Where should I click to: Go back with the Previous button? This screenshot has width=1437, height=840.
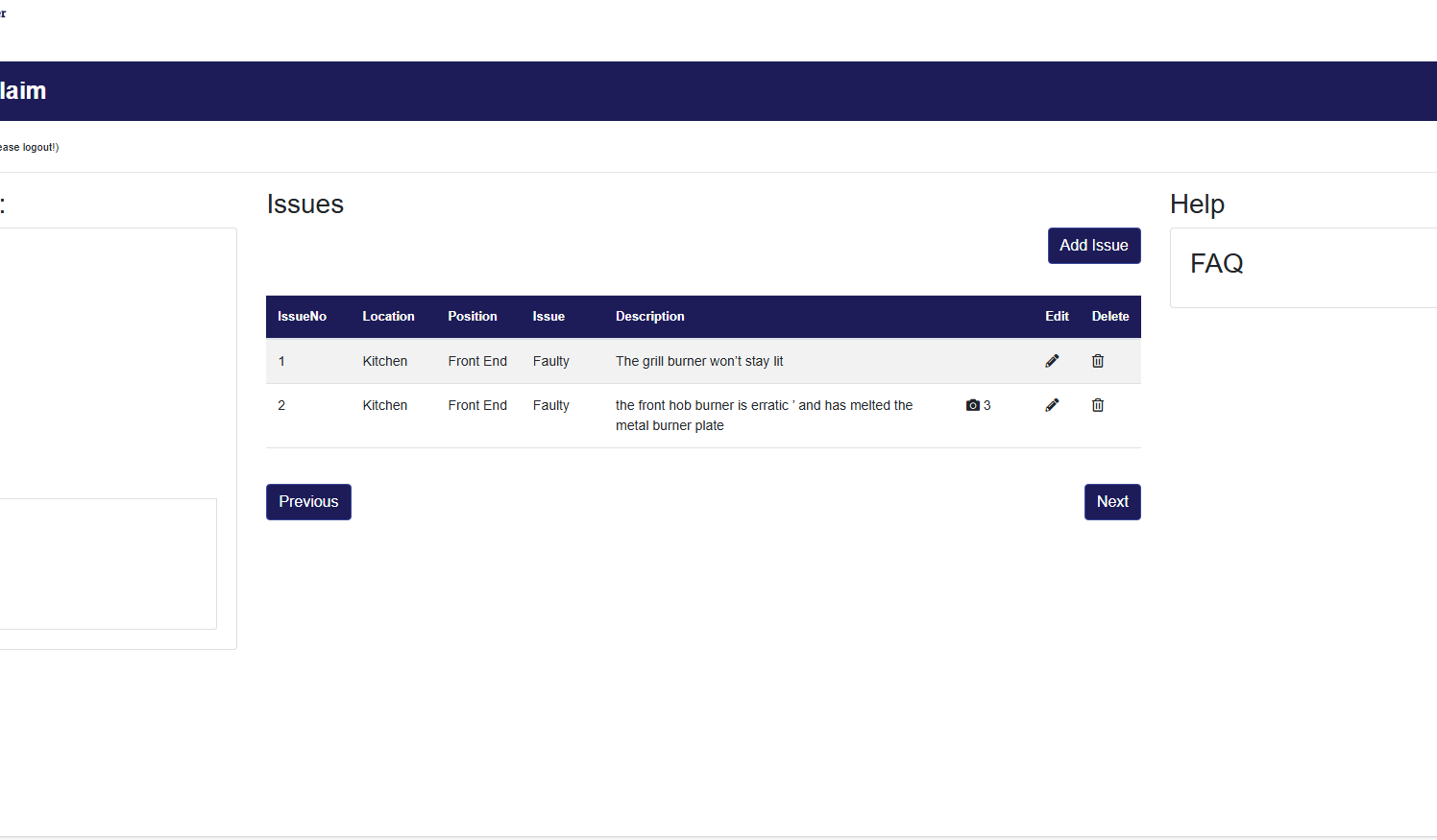tap(308, 502)
